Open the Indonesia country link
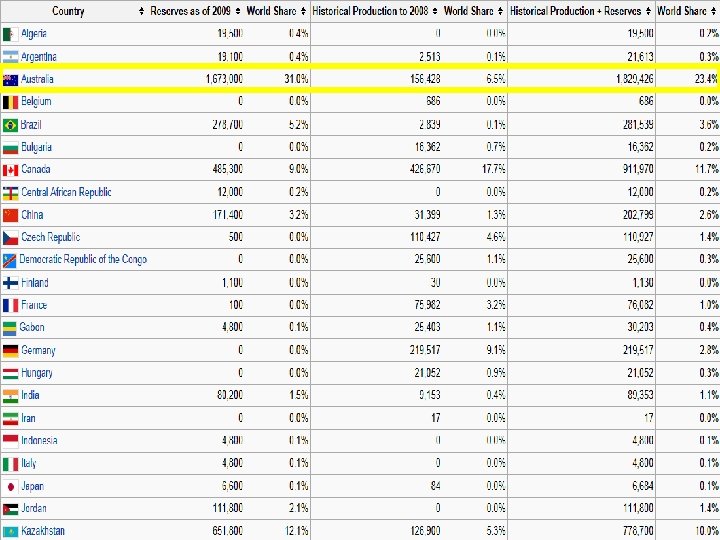Viewport: 720px width, 540px height. click(40, 440)
